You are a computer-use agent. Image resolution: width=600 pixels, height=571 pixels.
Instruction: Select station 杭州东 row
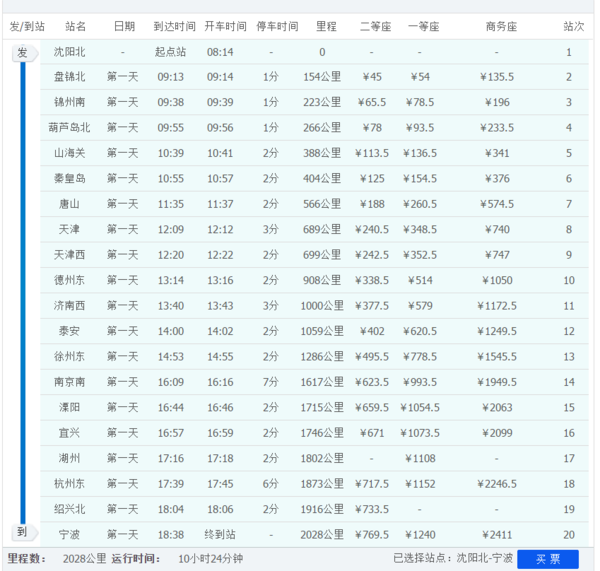click(x=314, y=484)
